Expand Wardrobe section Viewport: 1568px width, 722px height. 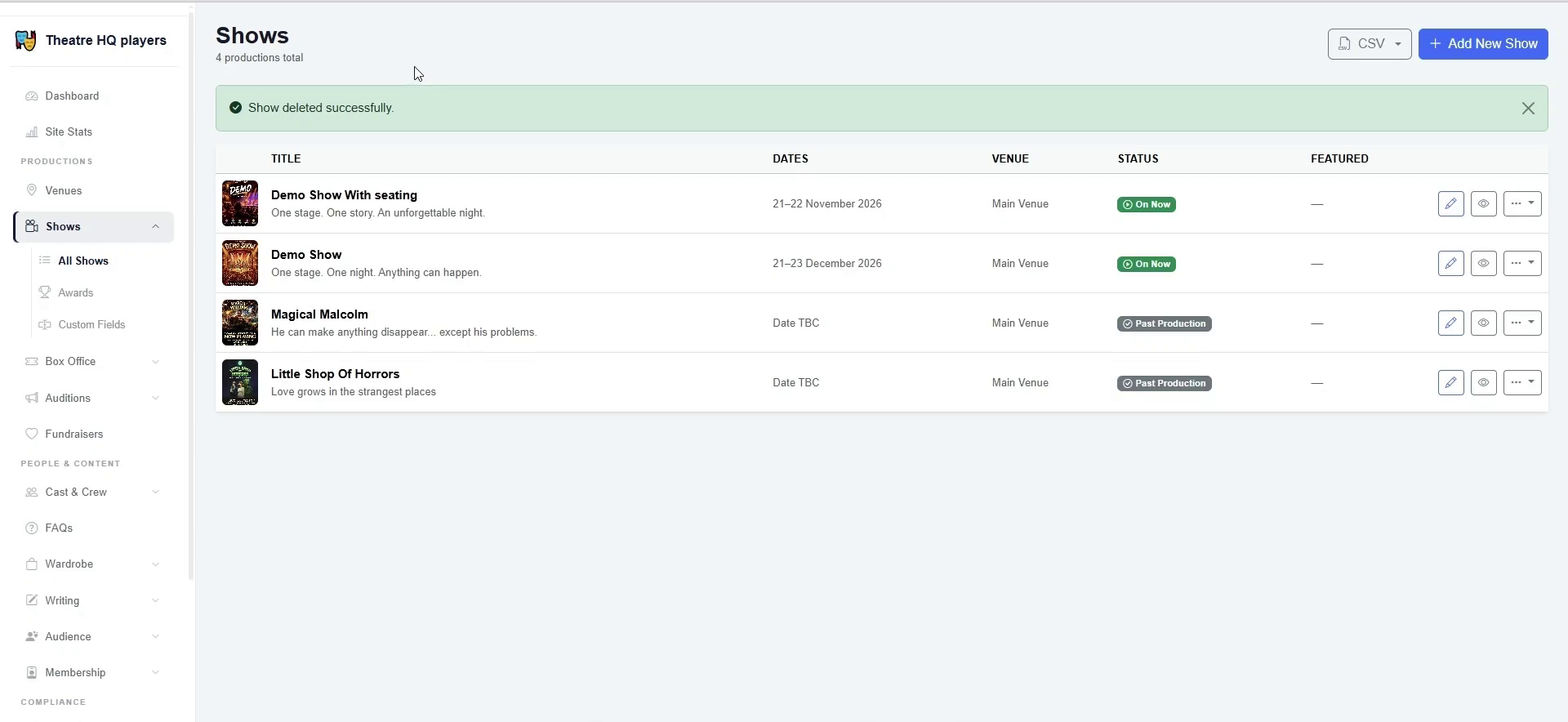pyautogui.click(x=94, y=564)
